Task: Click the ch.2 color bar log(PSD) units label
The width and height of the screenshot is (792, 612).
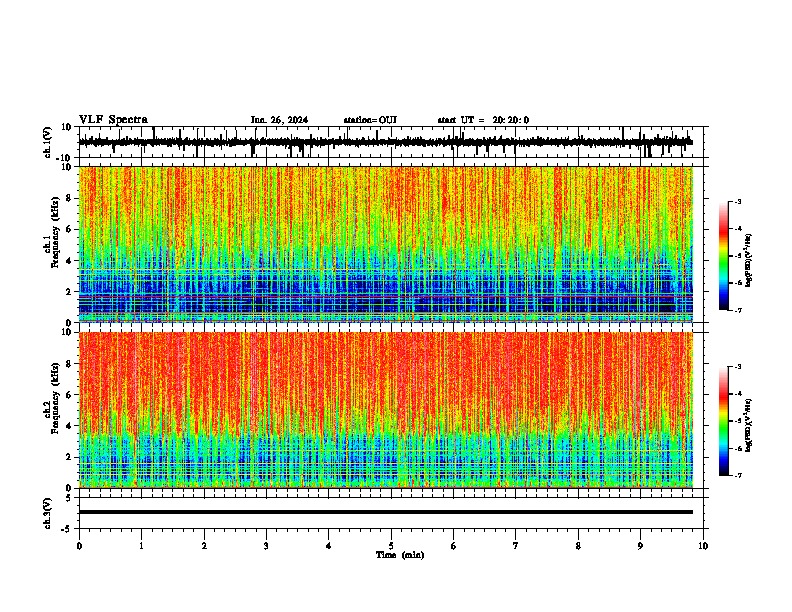Action: pos(749,425)
